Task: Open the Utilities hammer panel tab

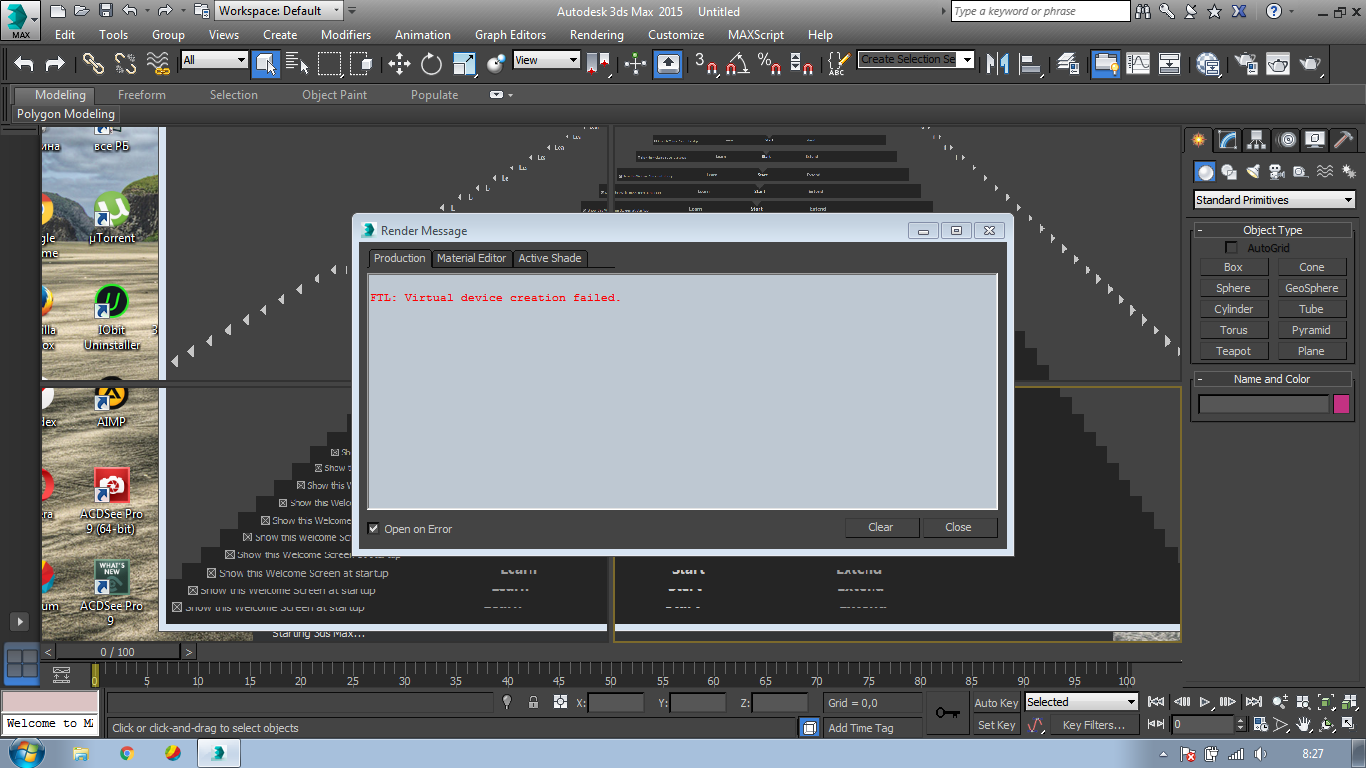Action: (1345, 140)
